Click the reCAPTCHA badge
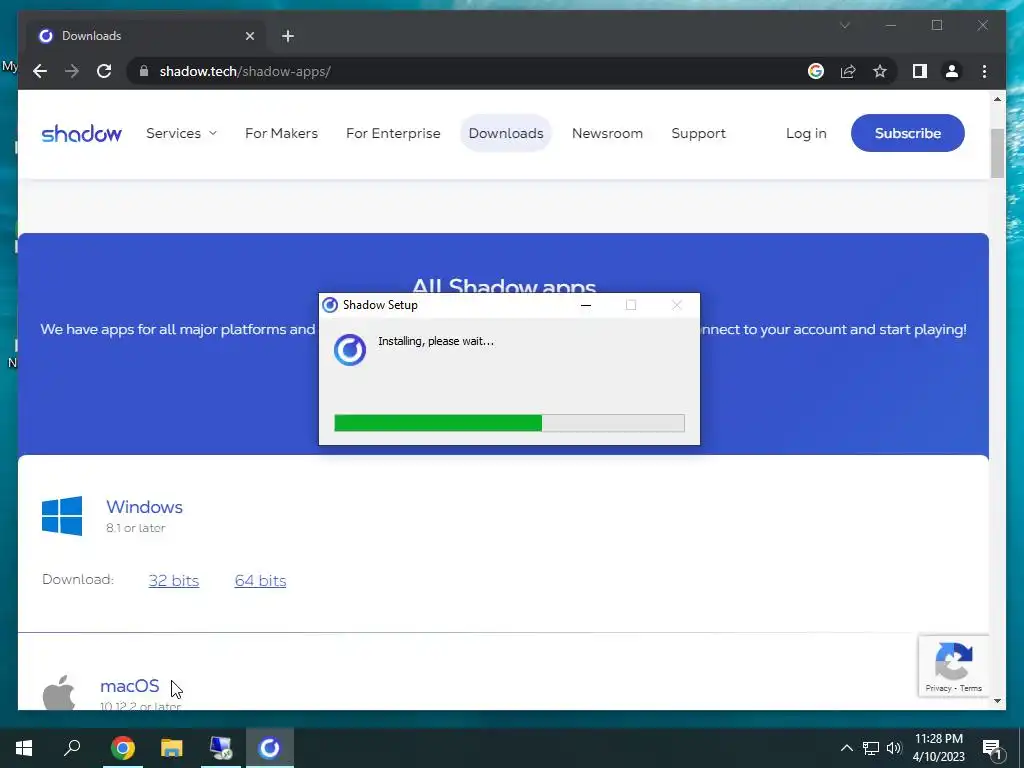The width and height of the screenshot is (1024, 768). 953,665
